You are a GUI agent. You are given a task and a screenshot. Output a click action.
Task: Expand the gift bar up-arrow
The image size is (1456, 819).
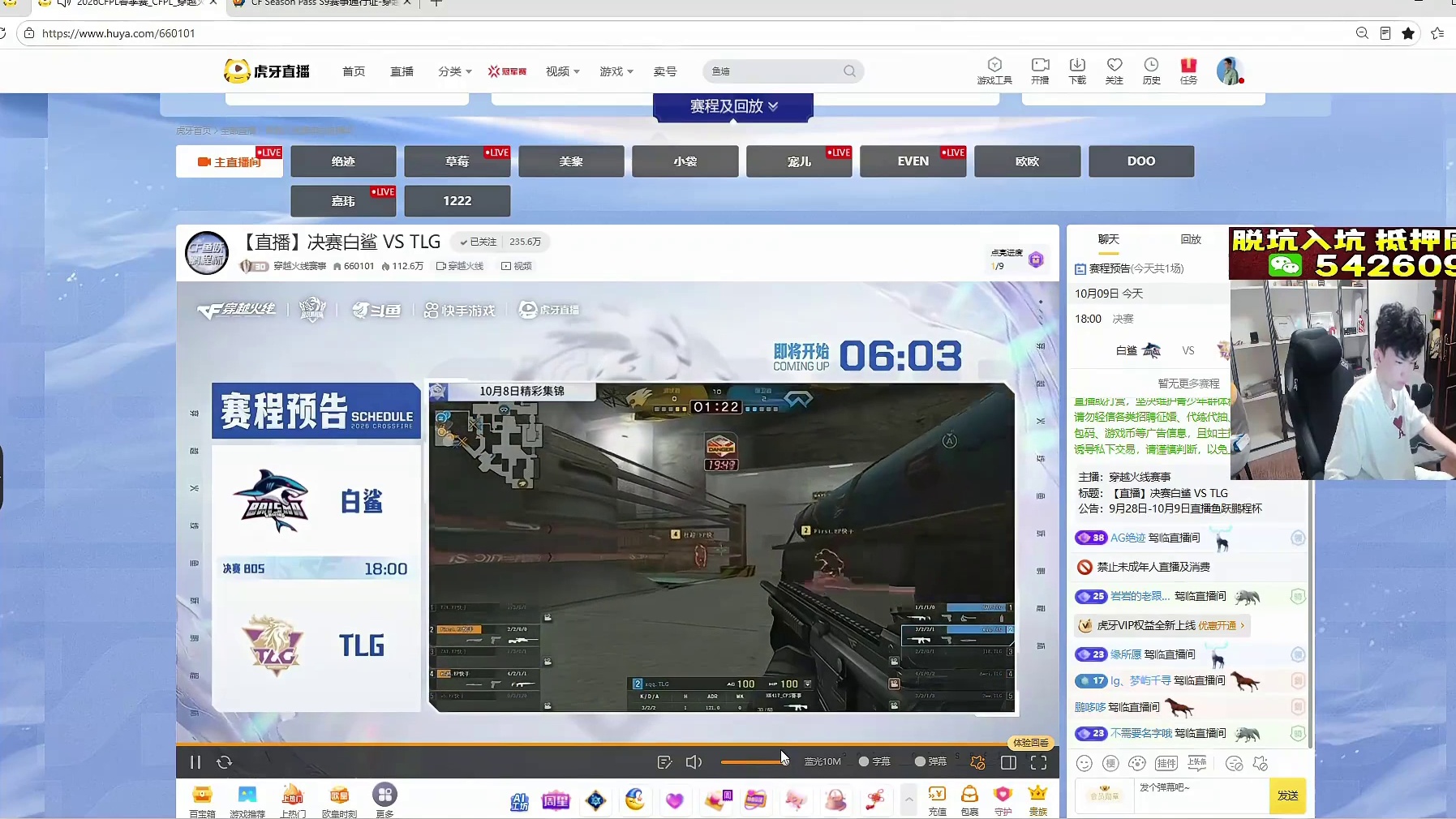[908, 800]
